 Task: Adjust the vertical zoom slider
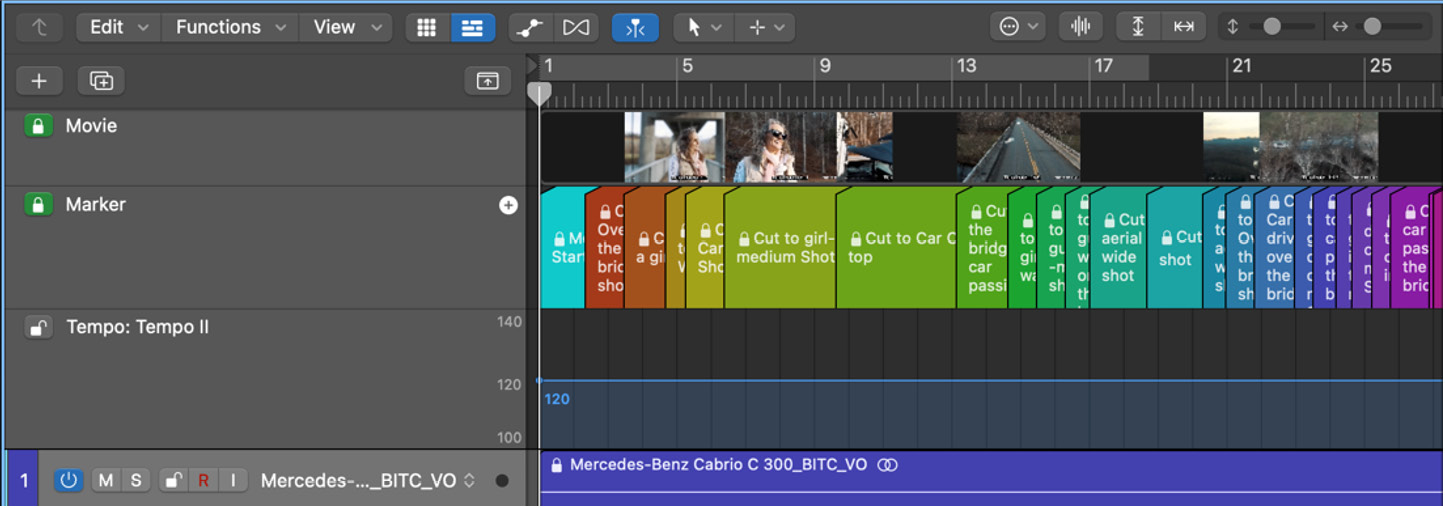[x=1271, y=27]
